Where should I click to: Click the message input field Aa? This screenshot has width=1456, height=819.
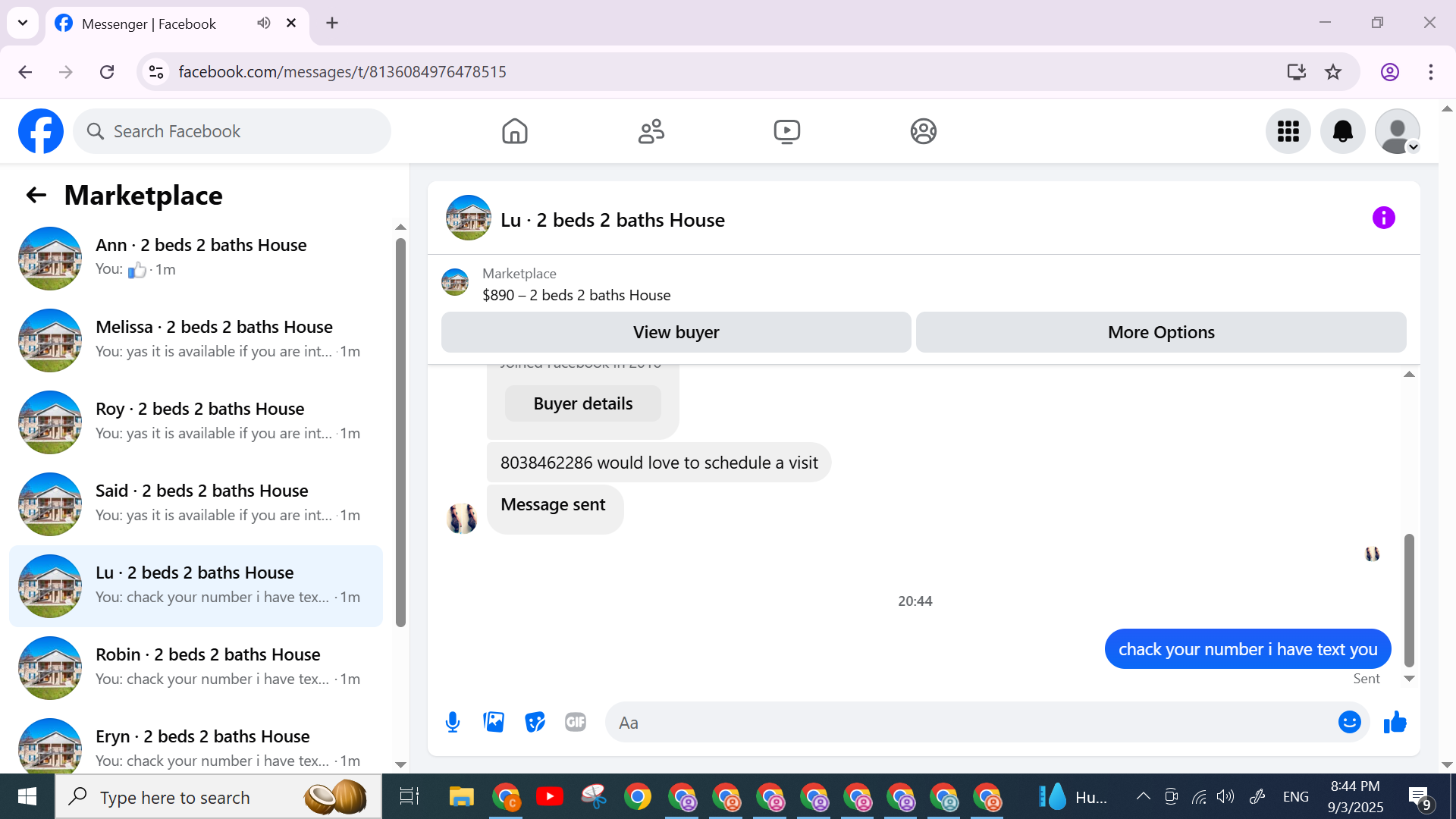click(971, 723)
